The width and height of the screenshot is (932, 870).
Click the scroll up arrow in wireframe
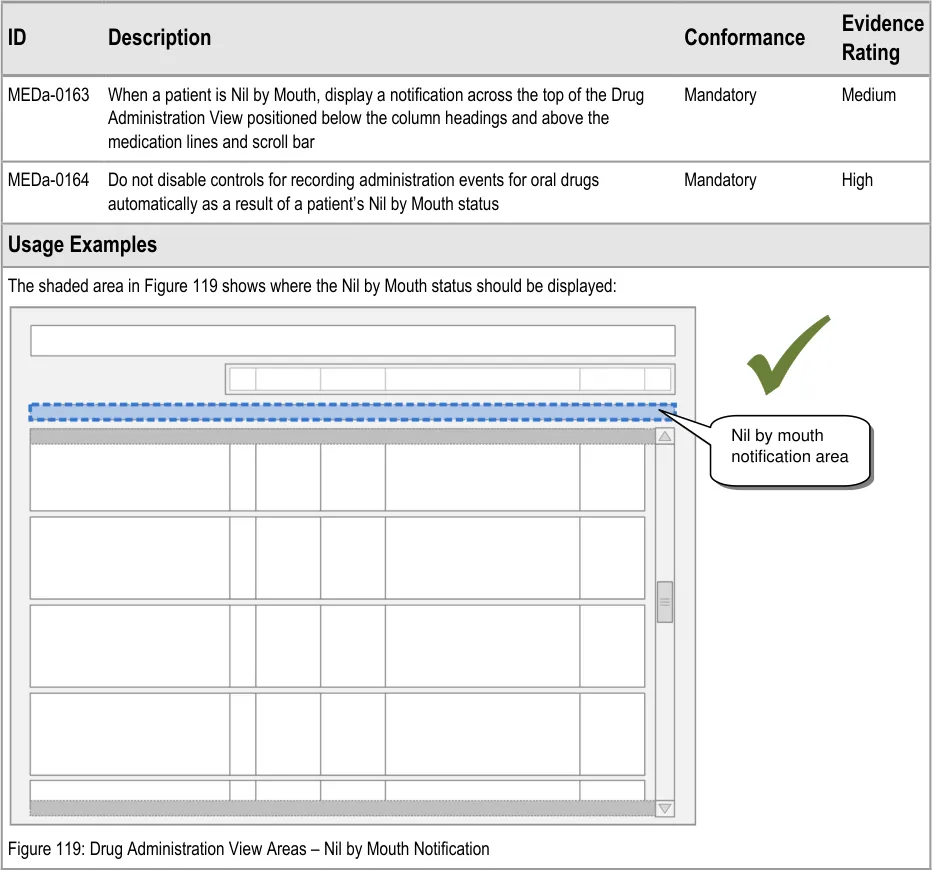tap(665, 436)
